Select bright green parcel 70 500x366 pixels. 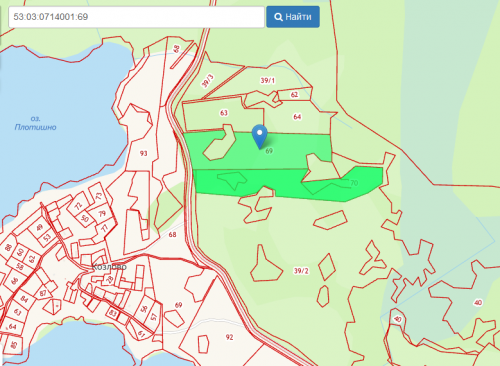(x=354, y=183)
